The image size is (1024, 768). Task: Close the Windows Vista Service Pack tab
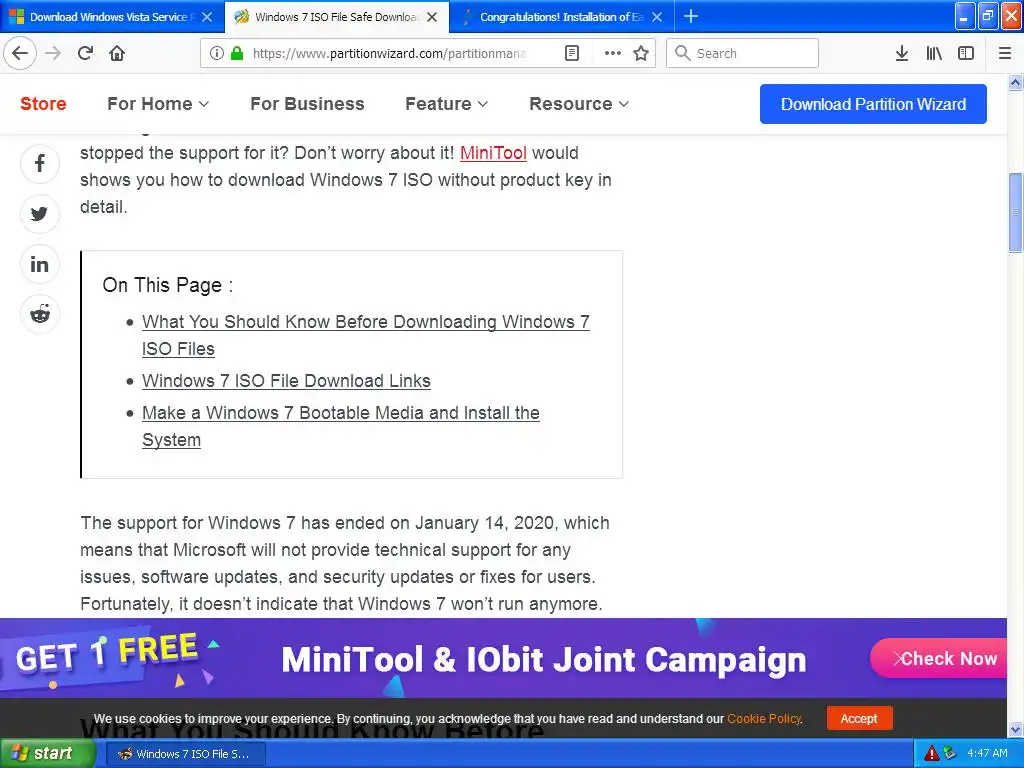coord(207,17)
